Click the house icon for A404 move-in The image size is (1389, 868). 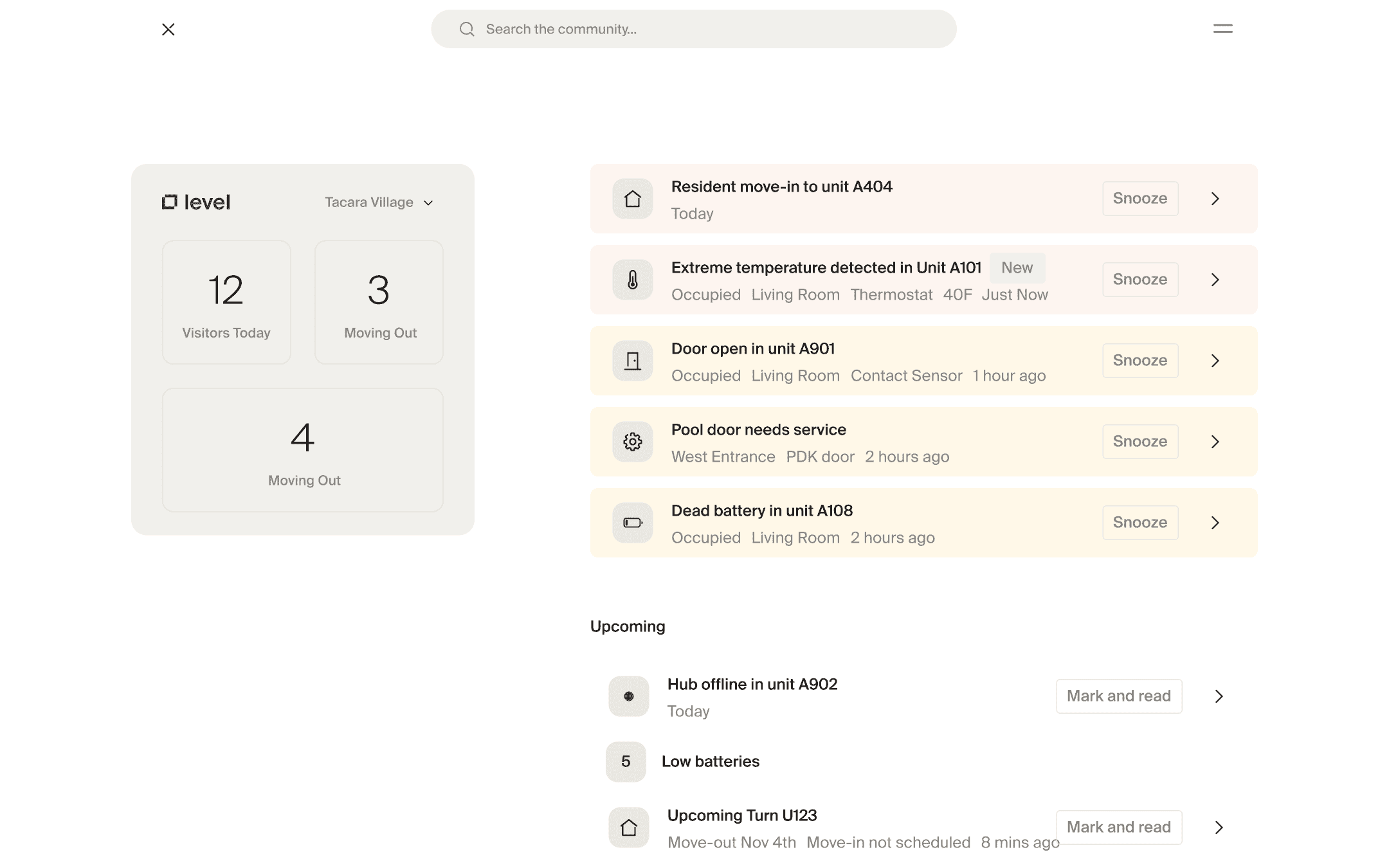pos(632,199)
